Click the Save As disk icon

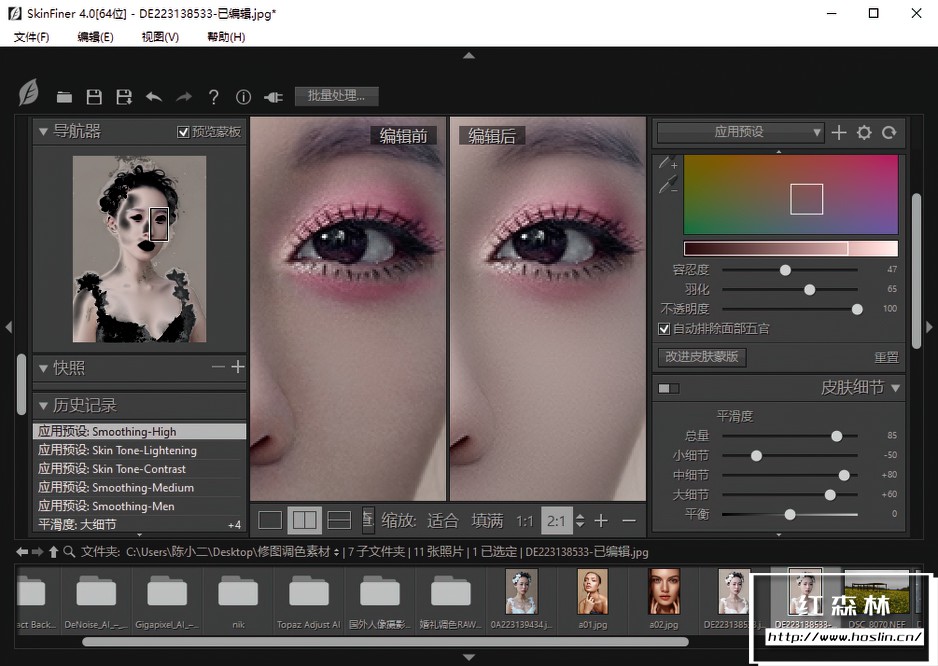(124, 97)
